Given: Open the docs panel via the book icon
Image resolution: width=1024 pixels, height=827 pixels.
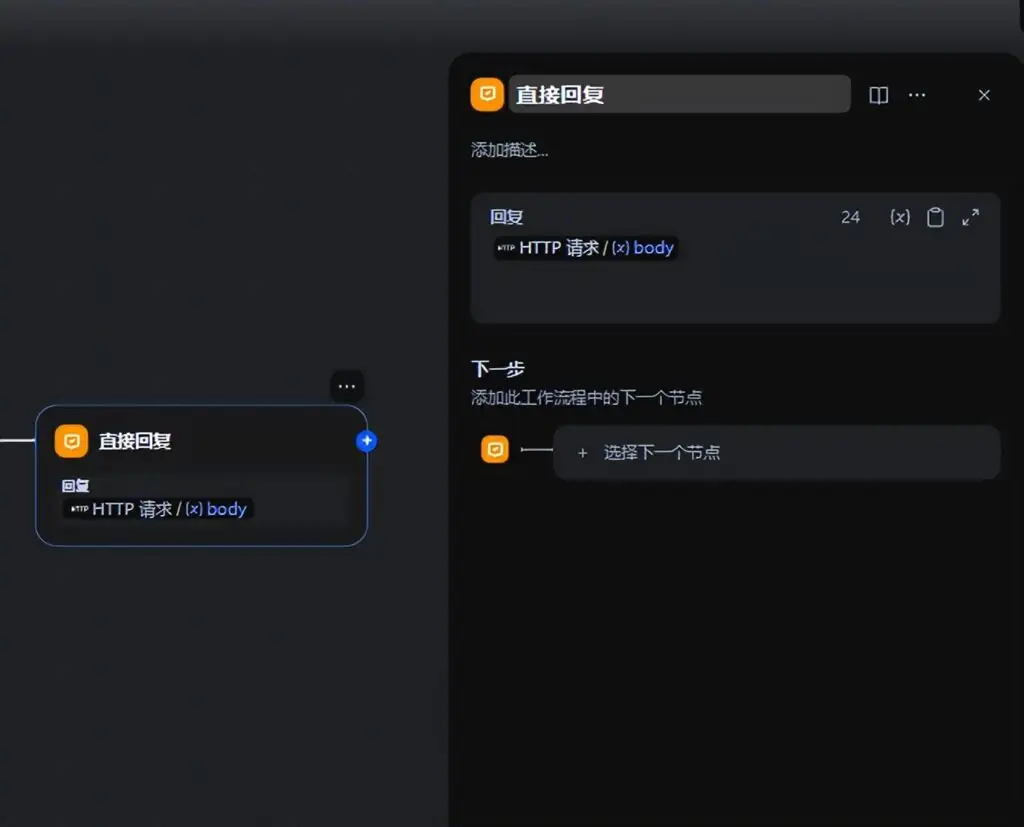Looking at the screenshot, I should tap(878, 95).
